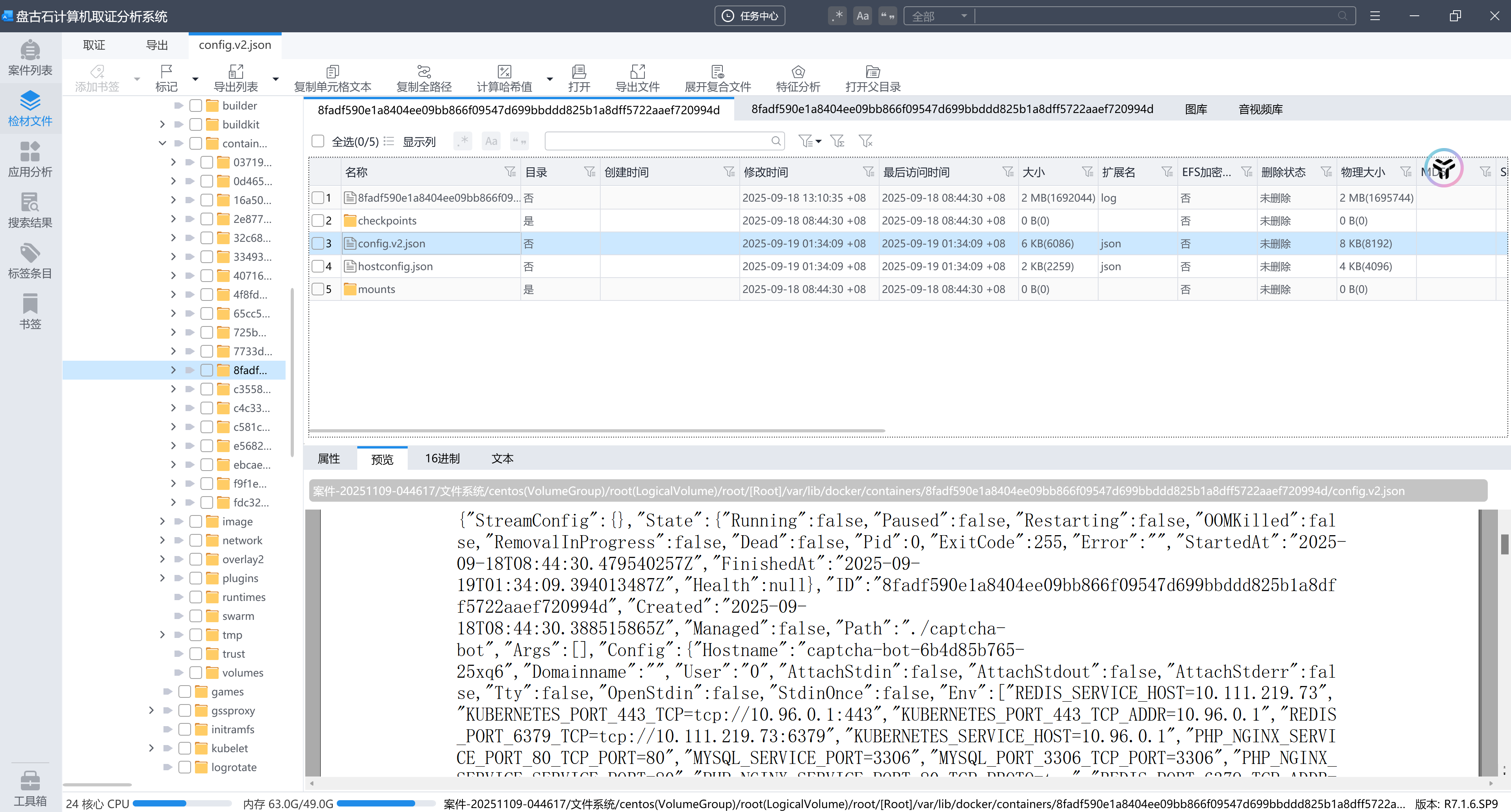Tick checkbox for hostconfig.json row
The height and width of the screenshot is (812, 1511).
318,266
